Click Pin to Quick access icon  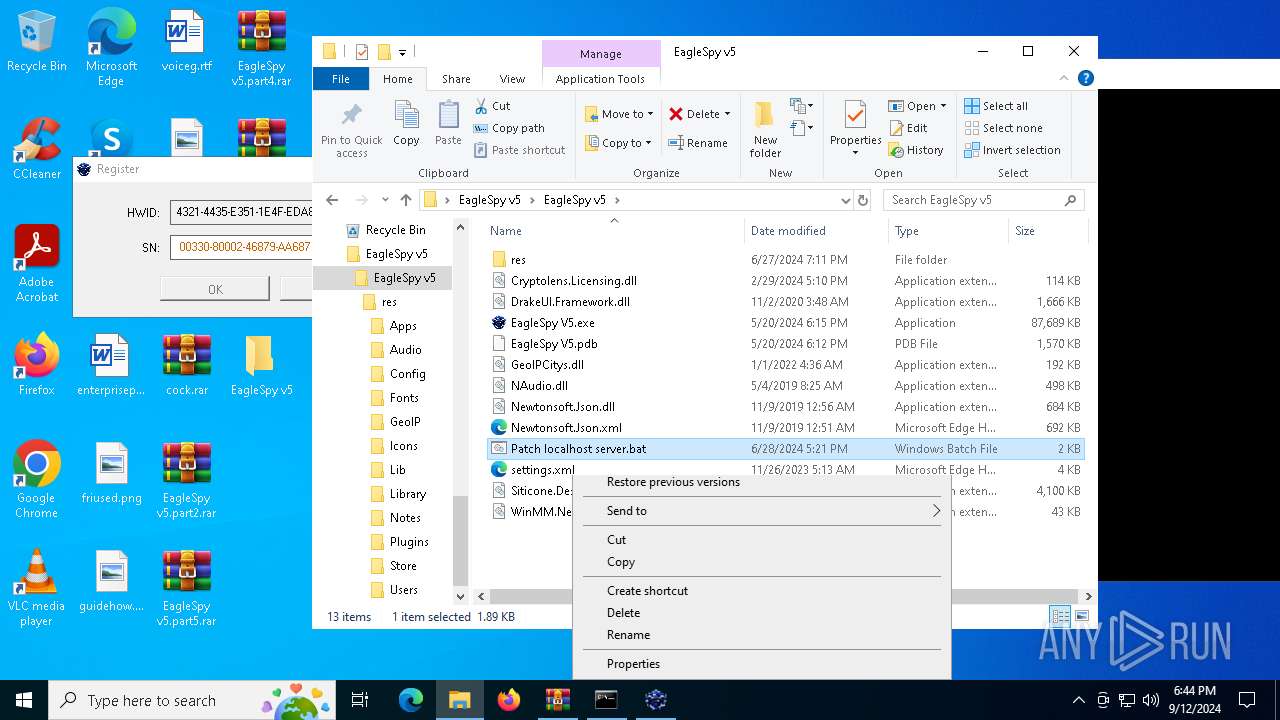click(351, 128)
